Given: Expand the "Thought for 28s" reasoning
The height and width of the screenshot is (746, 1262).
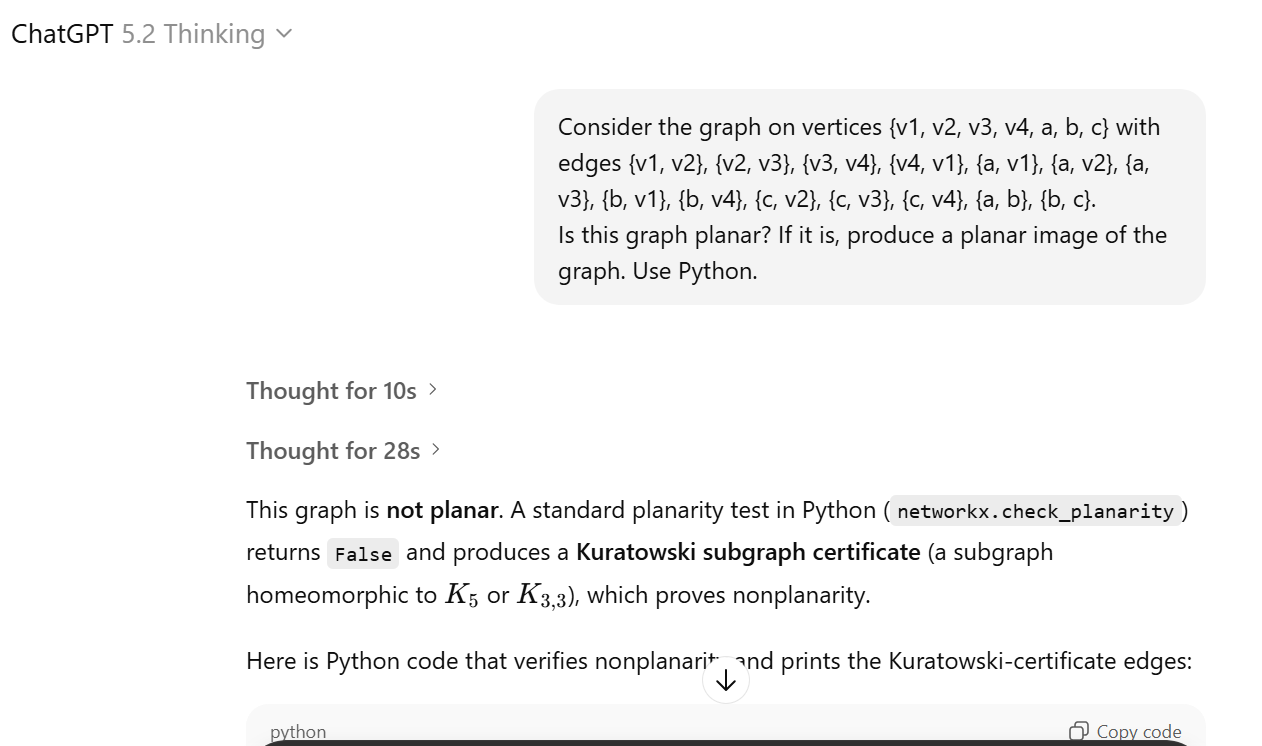Looking at the screenshot, I should point(333,450).
